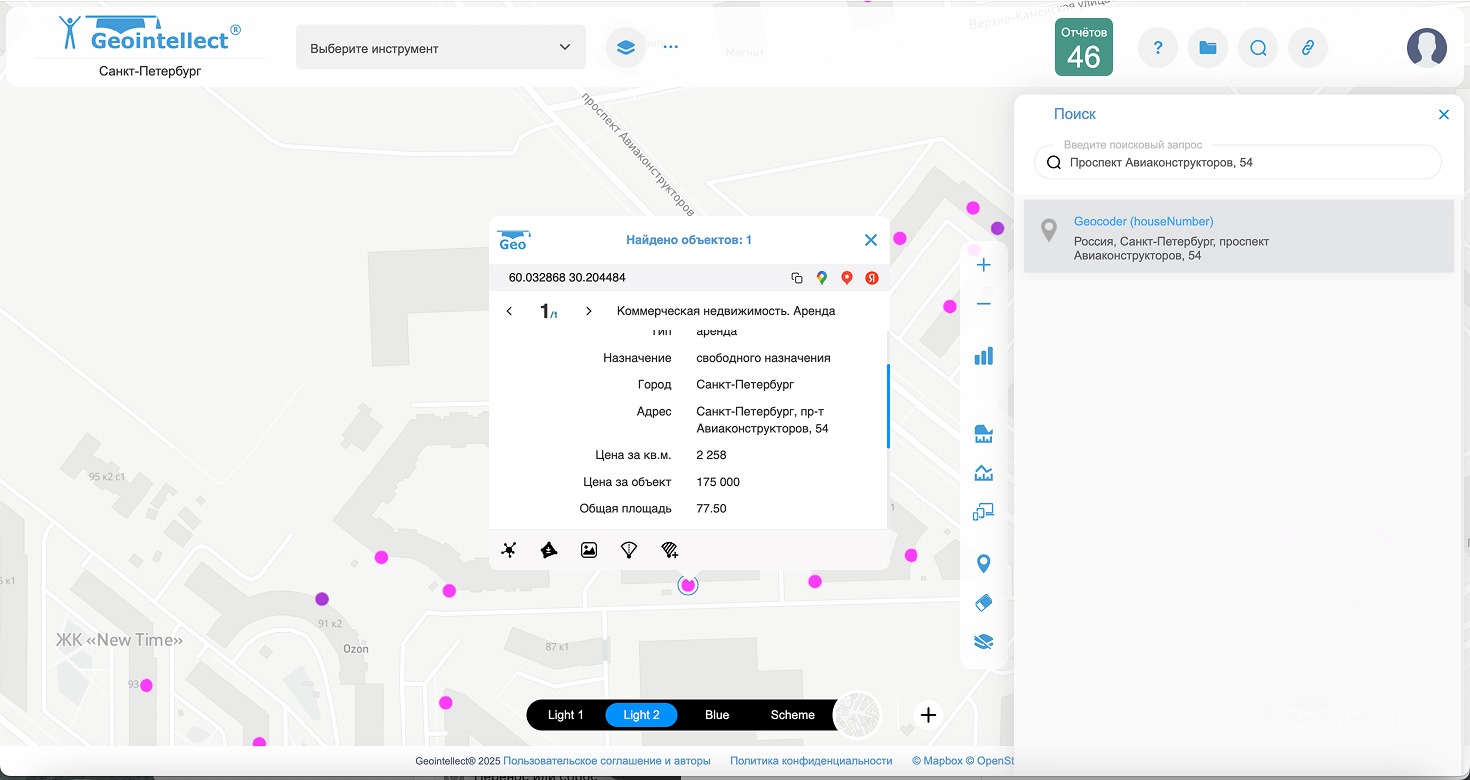Expand the three-dots menu near layers
The height and width of the screenshot is (780, 1470).
click(671, 47)
